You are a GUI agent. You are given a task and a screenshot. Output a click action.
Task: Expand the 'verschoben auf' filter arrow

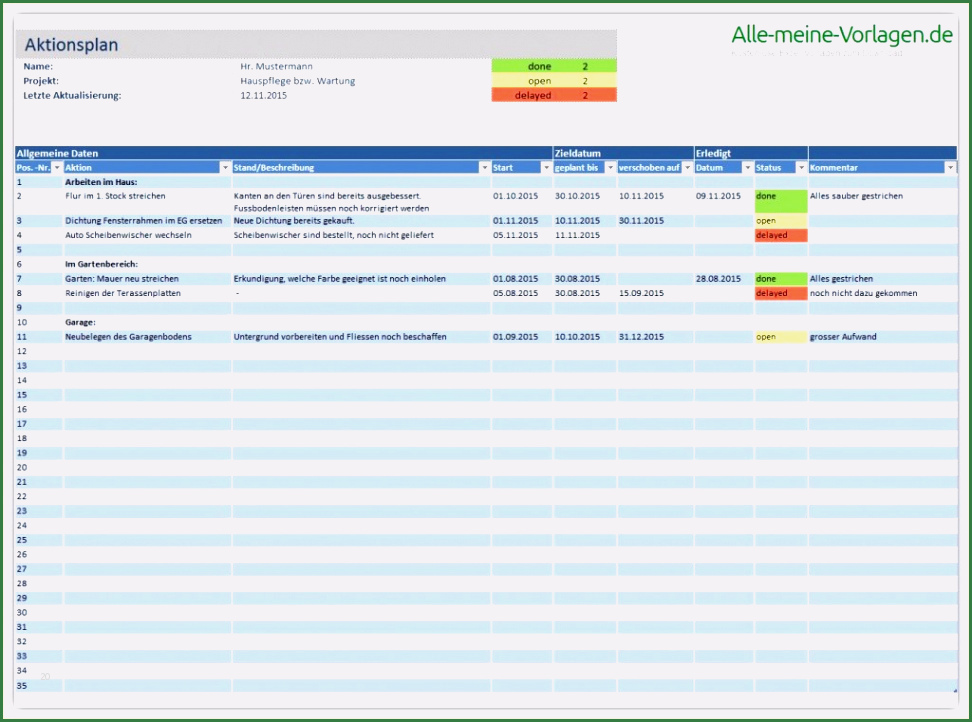coord(687,168)
